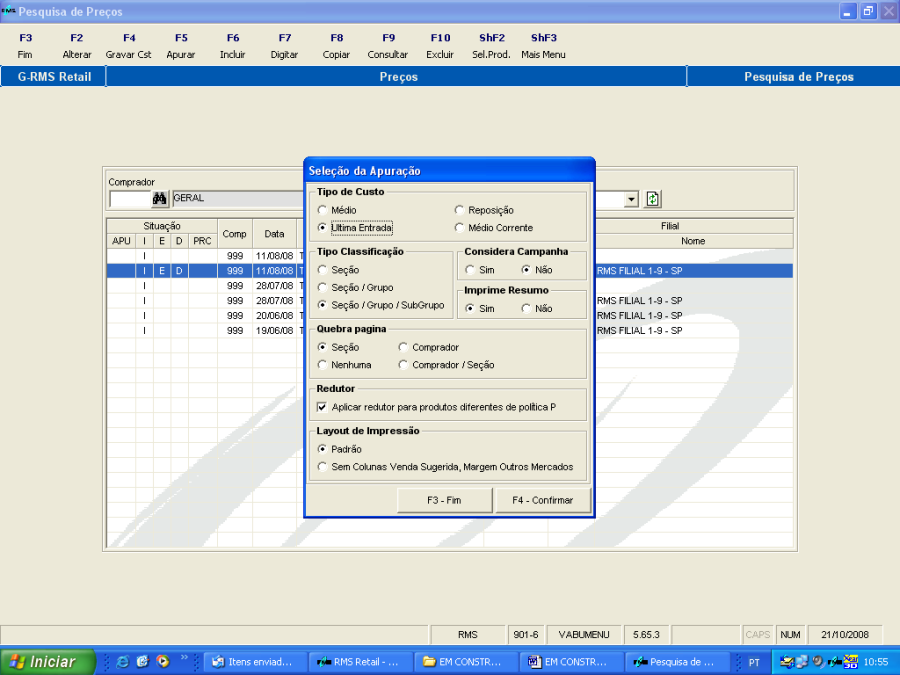
Task: Click the taskbar clock showing 10:55
Action: click(x=876, y=662)
